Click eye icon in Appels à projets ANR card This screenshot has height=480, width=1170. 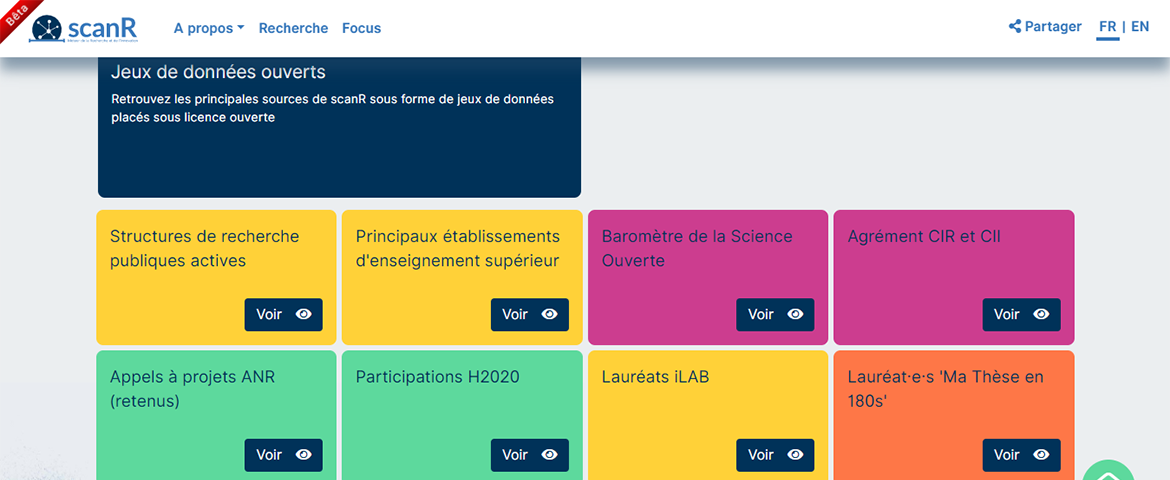click(303, 455)
